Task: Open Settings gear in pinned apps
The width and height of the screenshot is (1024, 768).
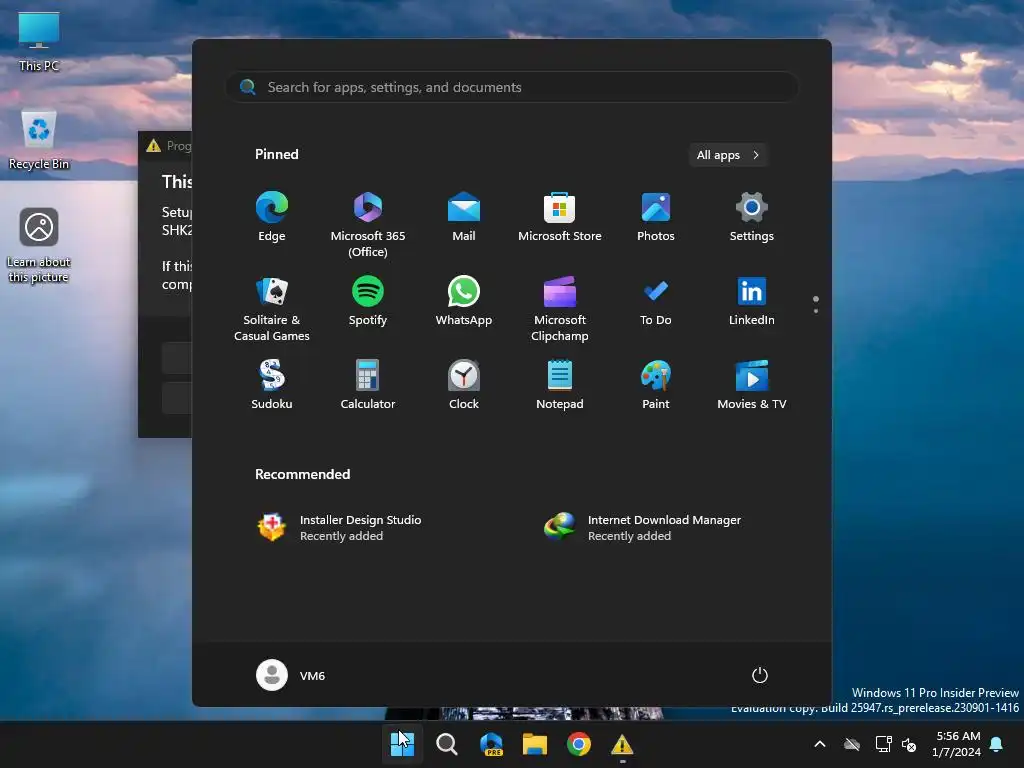Action: [x=752, y=217]
